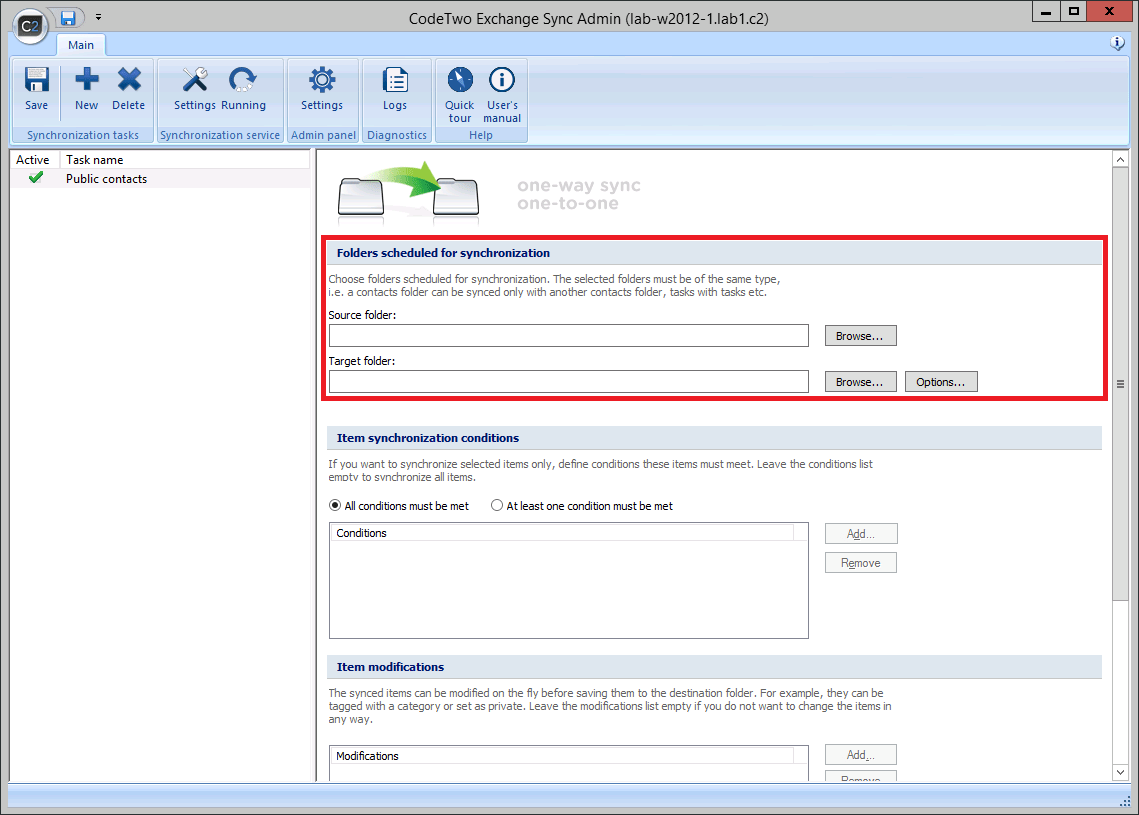Select 'All conditions must be met'
Image resolution: width=1139 pixels, height=815 pixels.
[335, 505]
